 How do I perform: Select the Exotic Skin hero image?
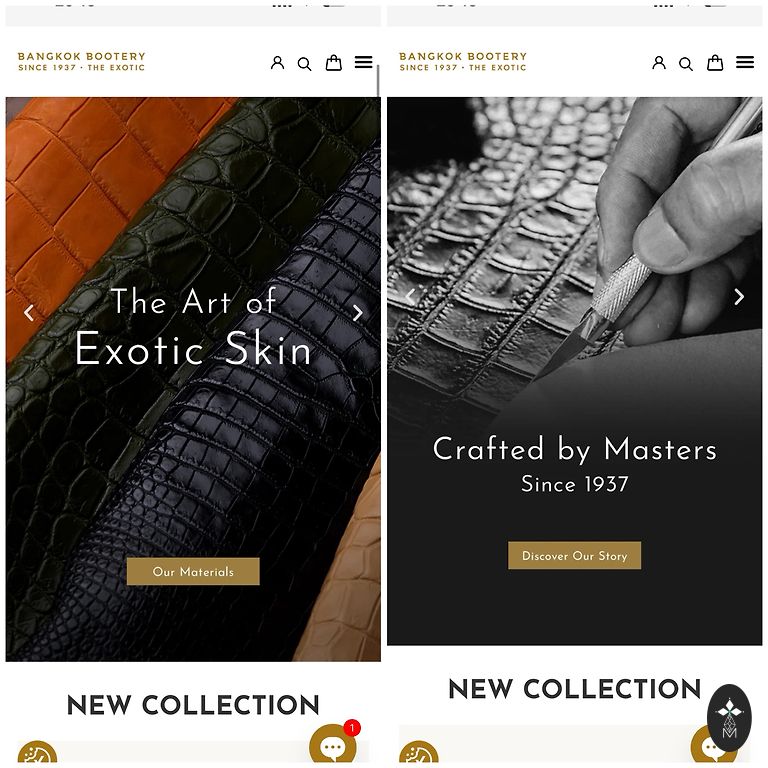pyautogui.click(x=193, y=379)
